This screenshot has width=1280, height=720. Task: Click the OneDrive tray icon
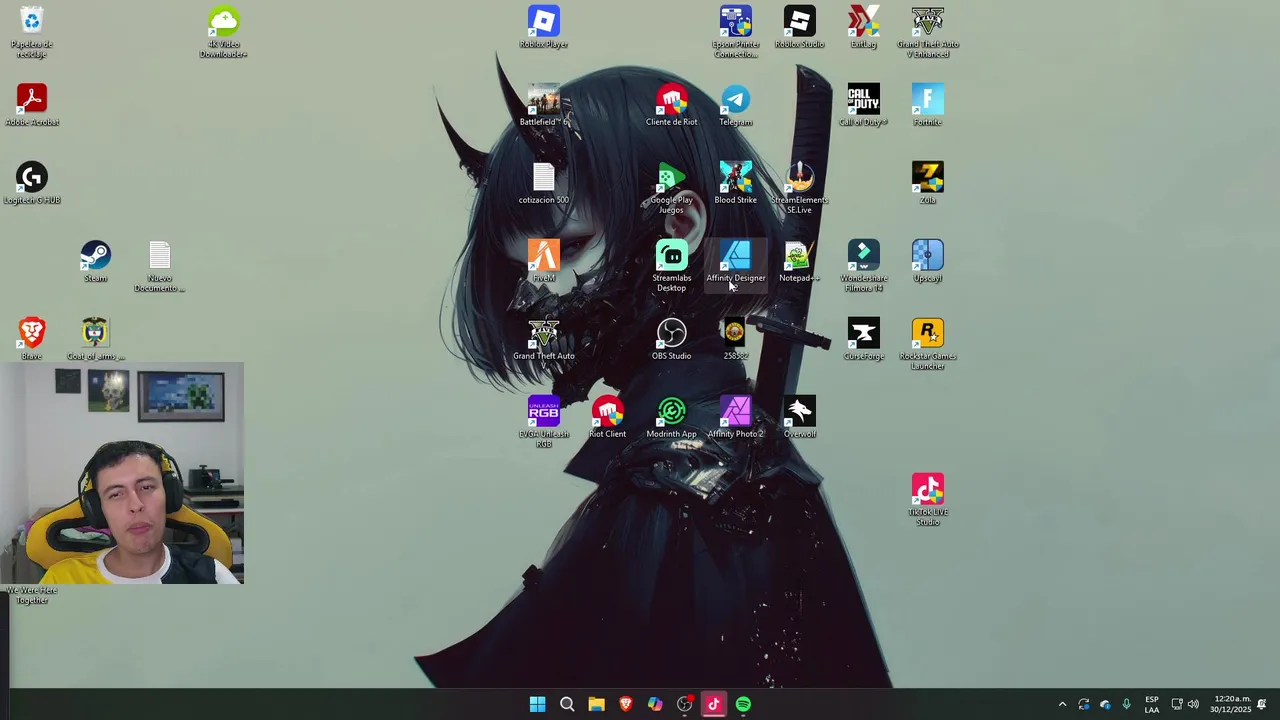pos(1105,704)
